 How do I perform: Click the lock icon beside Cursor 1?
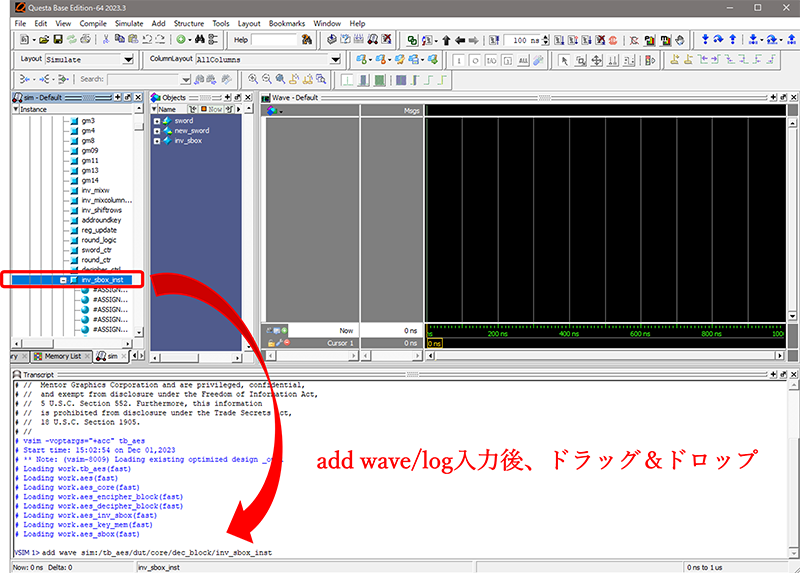click(x=271, y=343)
